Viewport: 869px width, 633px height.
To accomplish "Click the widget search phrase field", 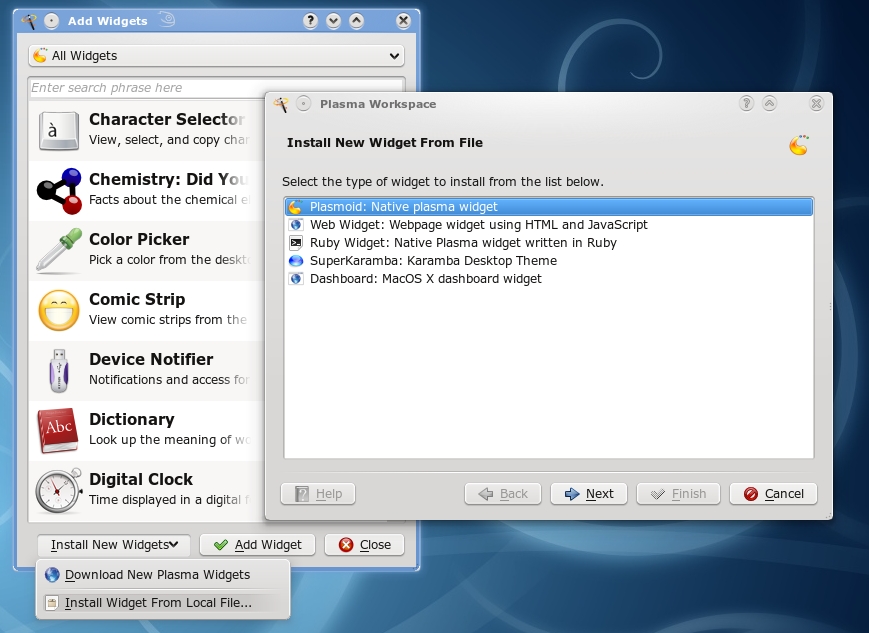I will coord(216,88).
